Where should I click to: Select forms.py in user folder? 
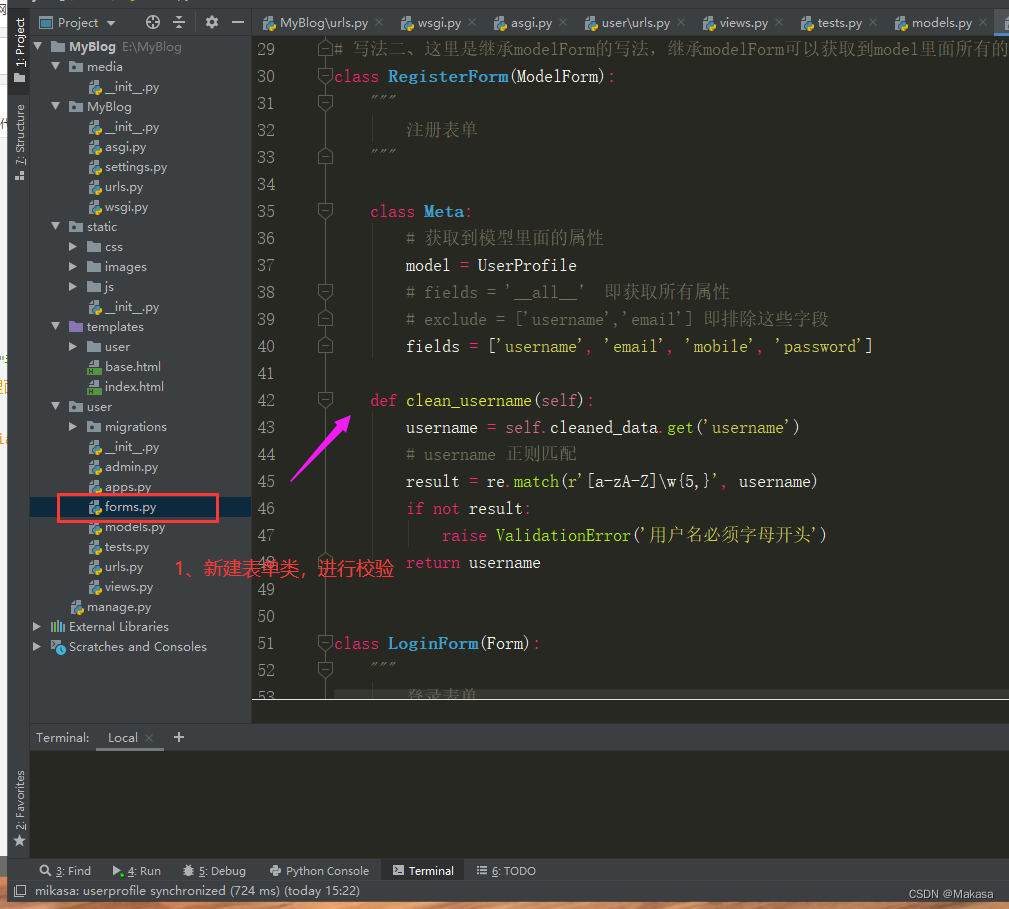[123, 507]
